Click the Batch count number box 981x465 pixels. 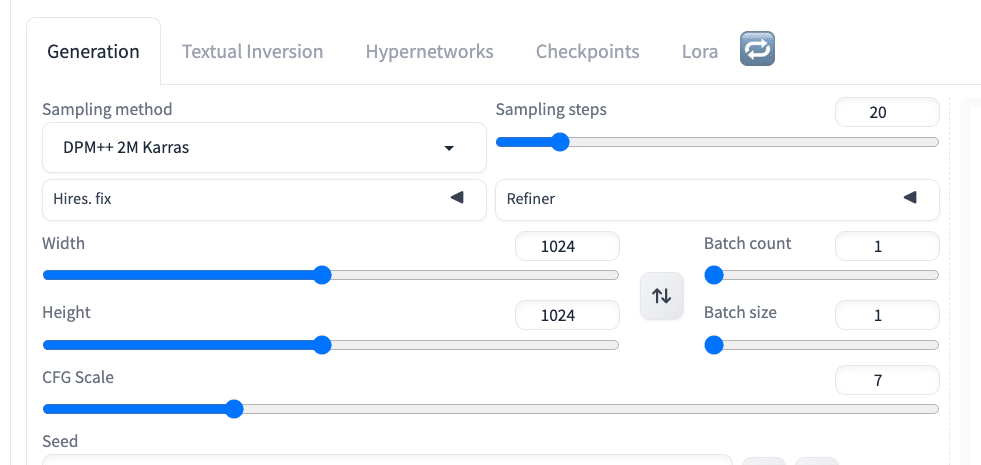pyautogui.click(x=886, y=246)
